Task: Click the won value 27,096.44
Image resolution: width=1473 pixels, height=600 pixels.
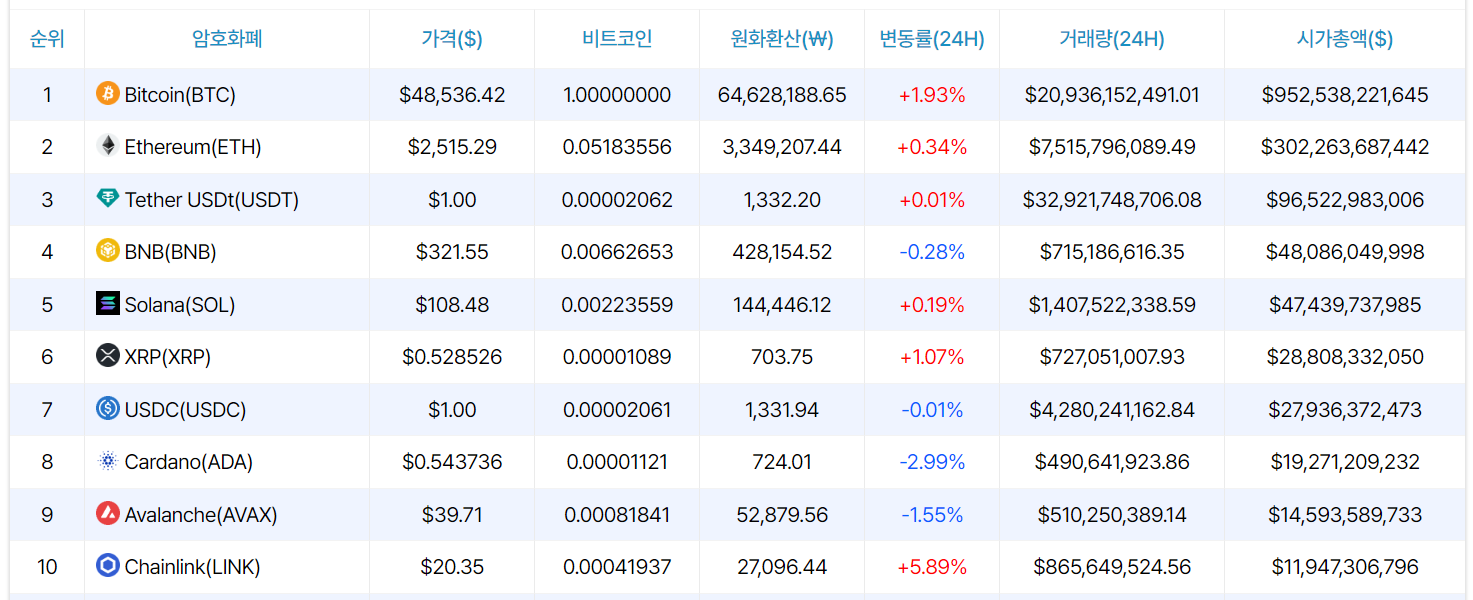Action: (782, 567)
